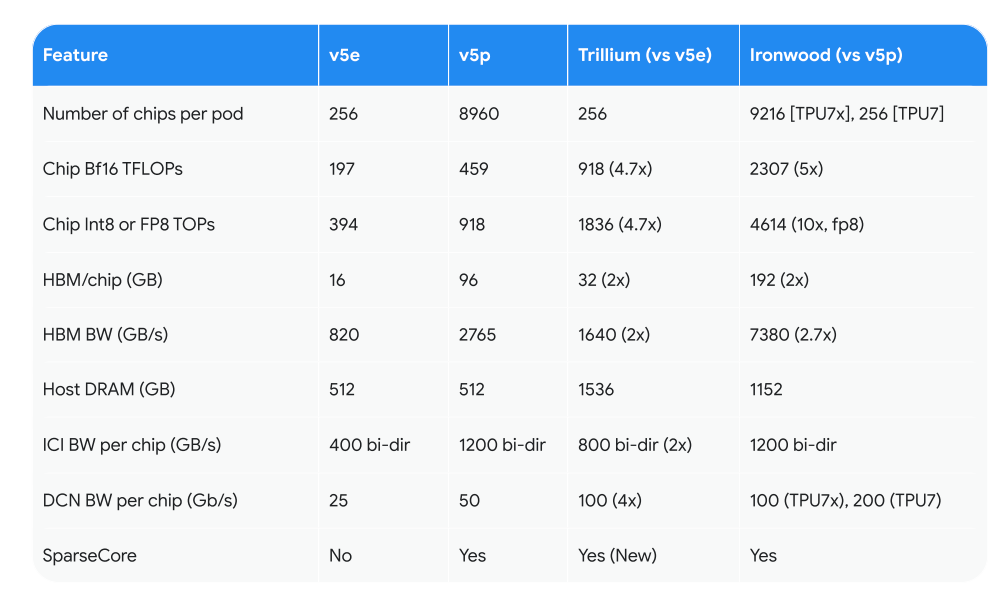Click the v5p column header
This screenshot has width=1004, height=595.
point(469,55)
